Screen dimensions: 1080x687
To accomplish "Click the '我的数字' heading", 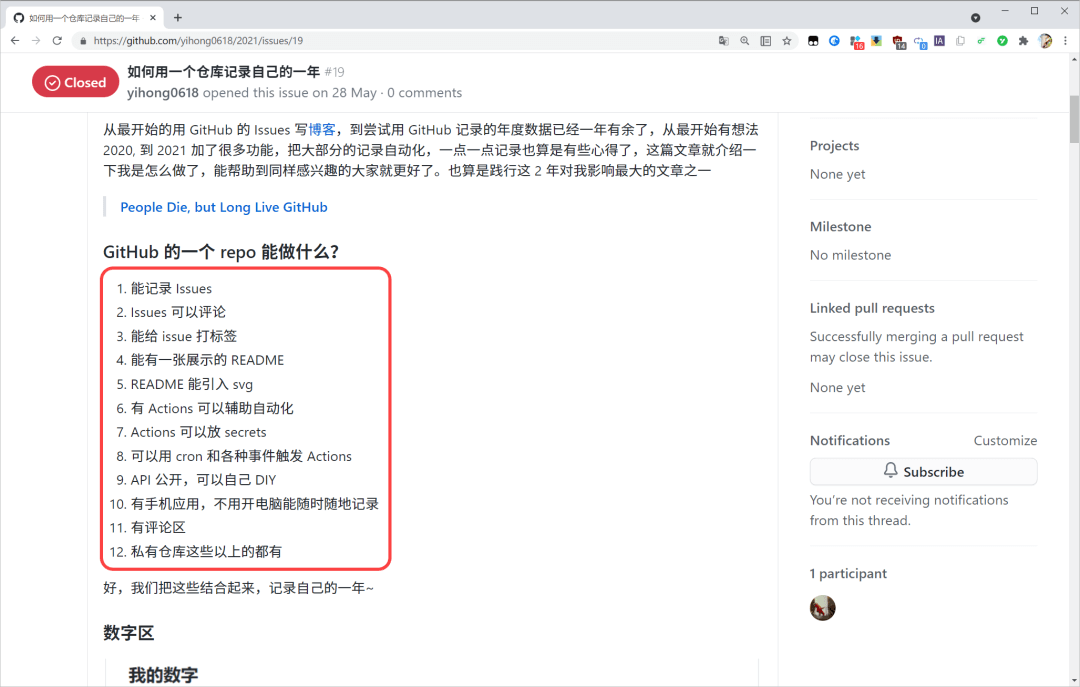I will point(163,675).
